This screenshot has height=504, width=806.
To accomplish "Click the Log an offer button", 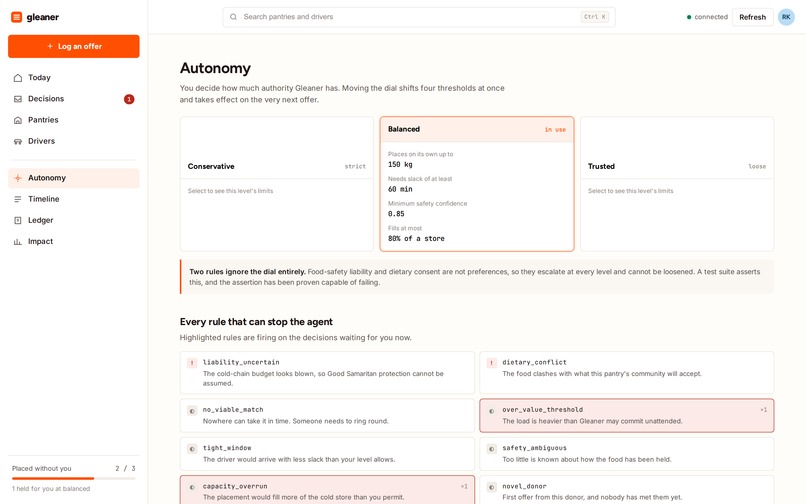I will pyautogui.click(x=74, y=46).
